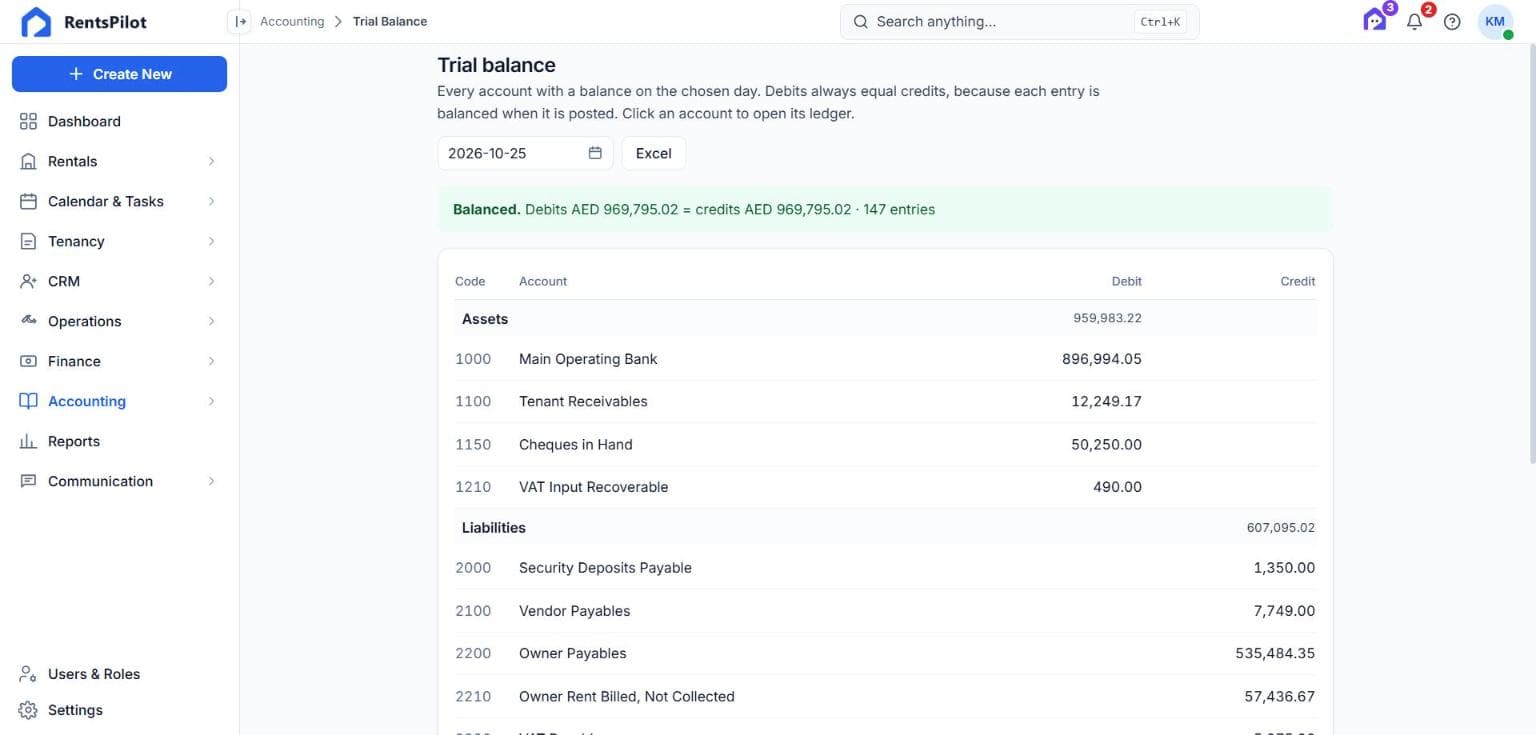
Task: Click the Rentals building icon
Action: pos(28,161)
